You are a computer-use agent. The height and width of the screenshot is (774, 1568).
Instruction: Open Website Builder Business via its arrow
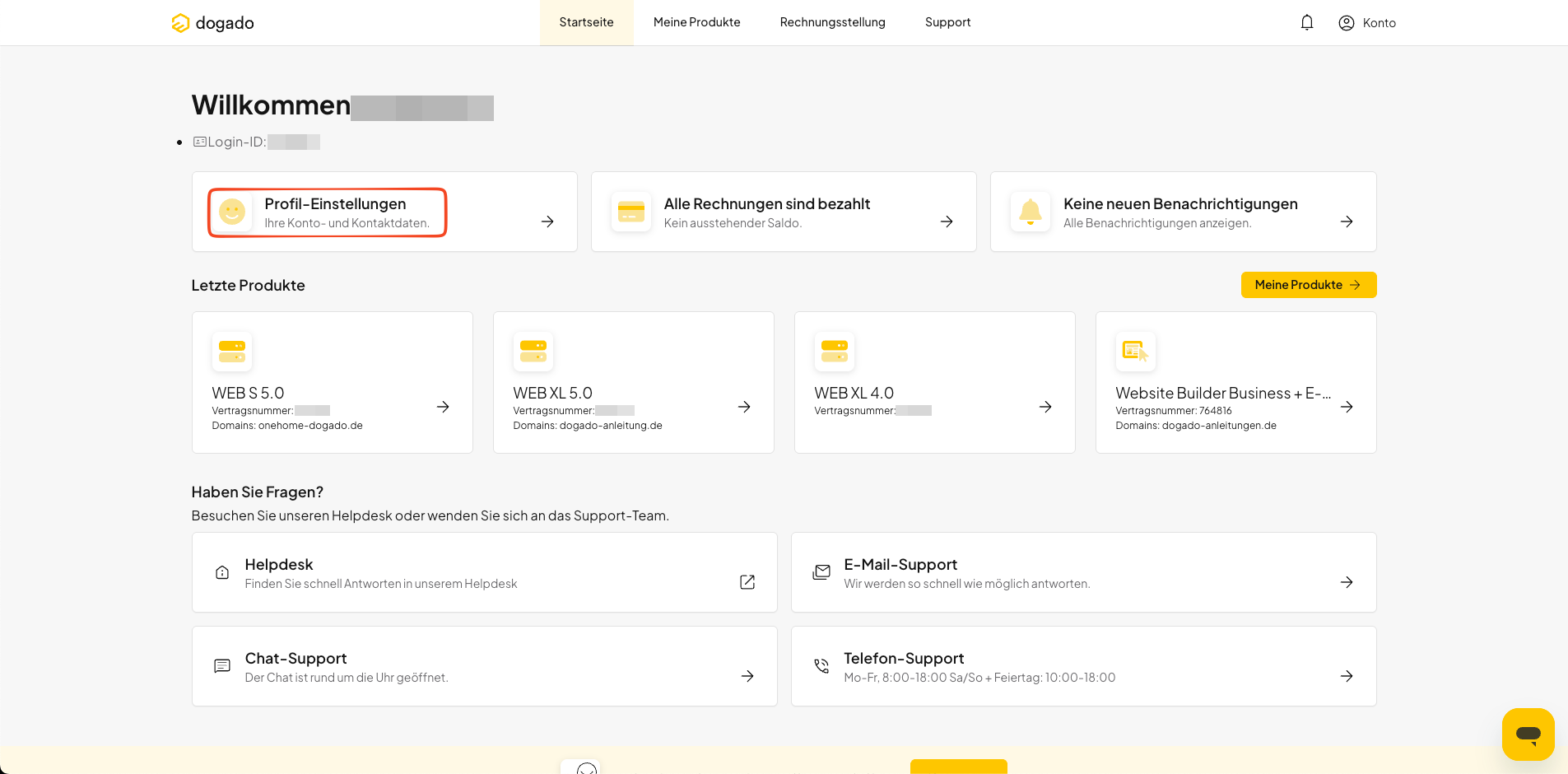coord(1347,407)
